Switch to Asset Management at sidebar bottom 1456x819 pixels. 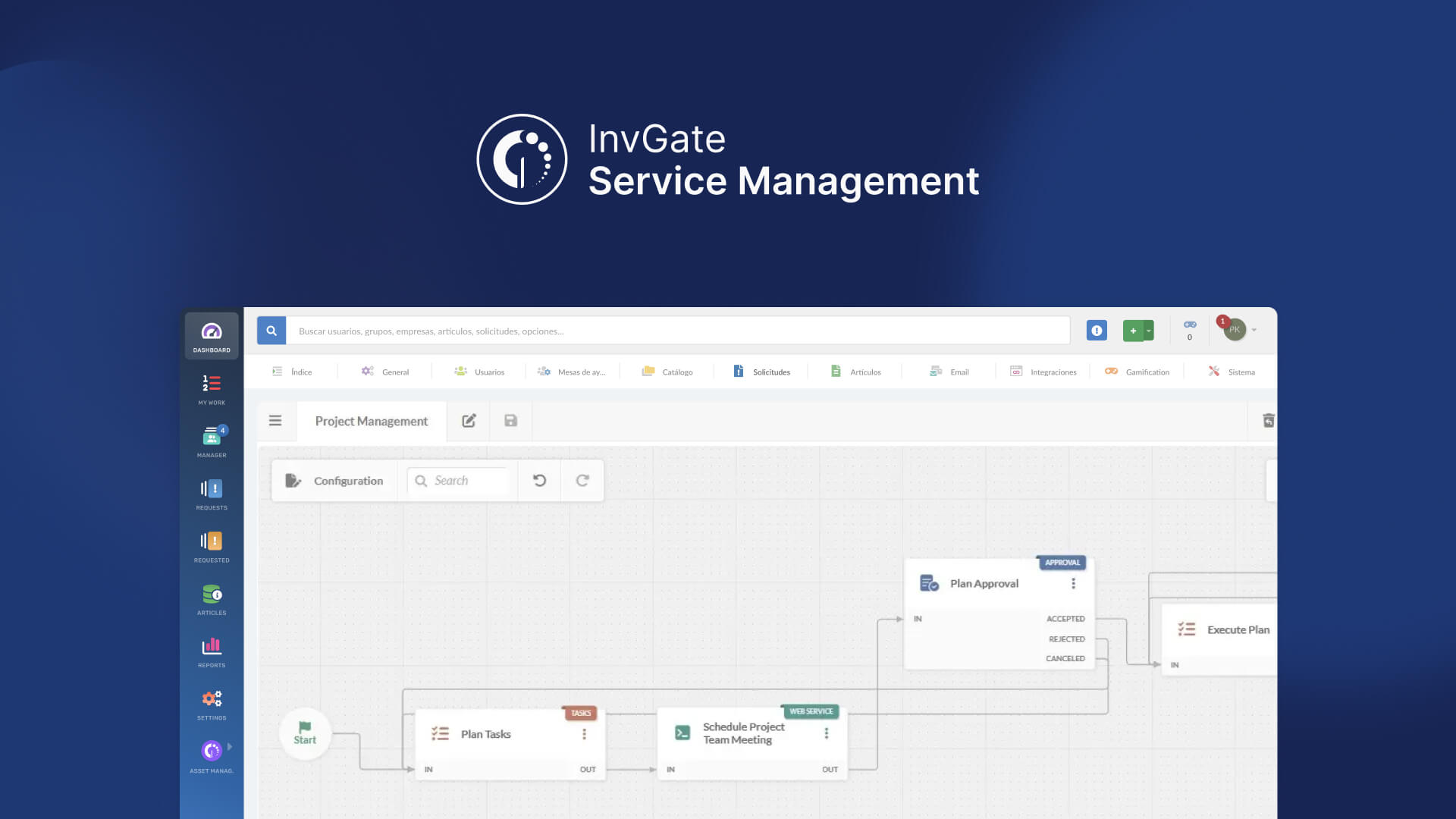point(211,752)
